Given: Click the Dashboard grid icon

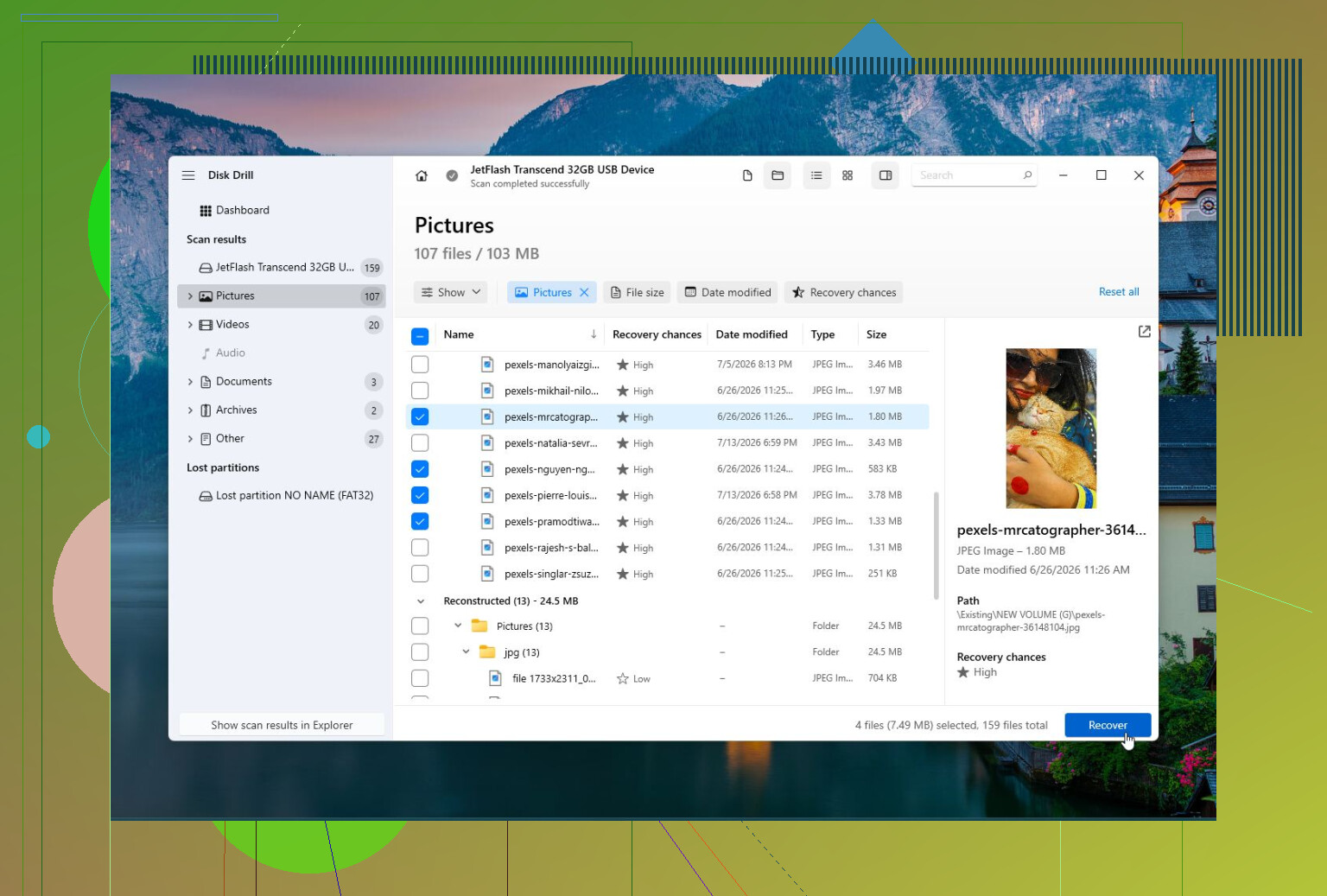Looking at the screenshot, I should (206, 211).
